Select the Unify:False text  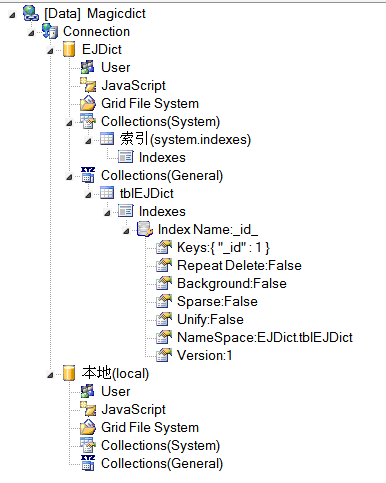coord(210,320)
